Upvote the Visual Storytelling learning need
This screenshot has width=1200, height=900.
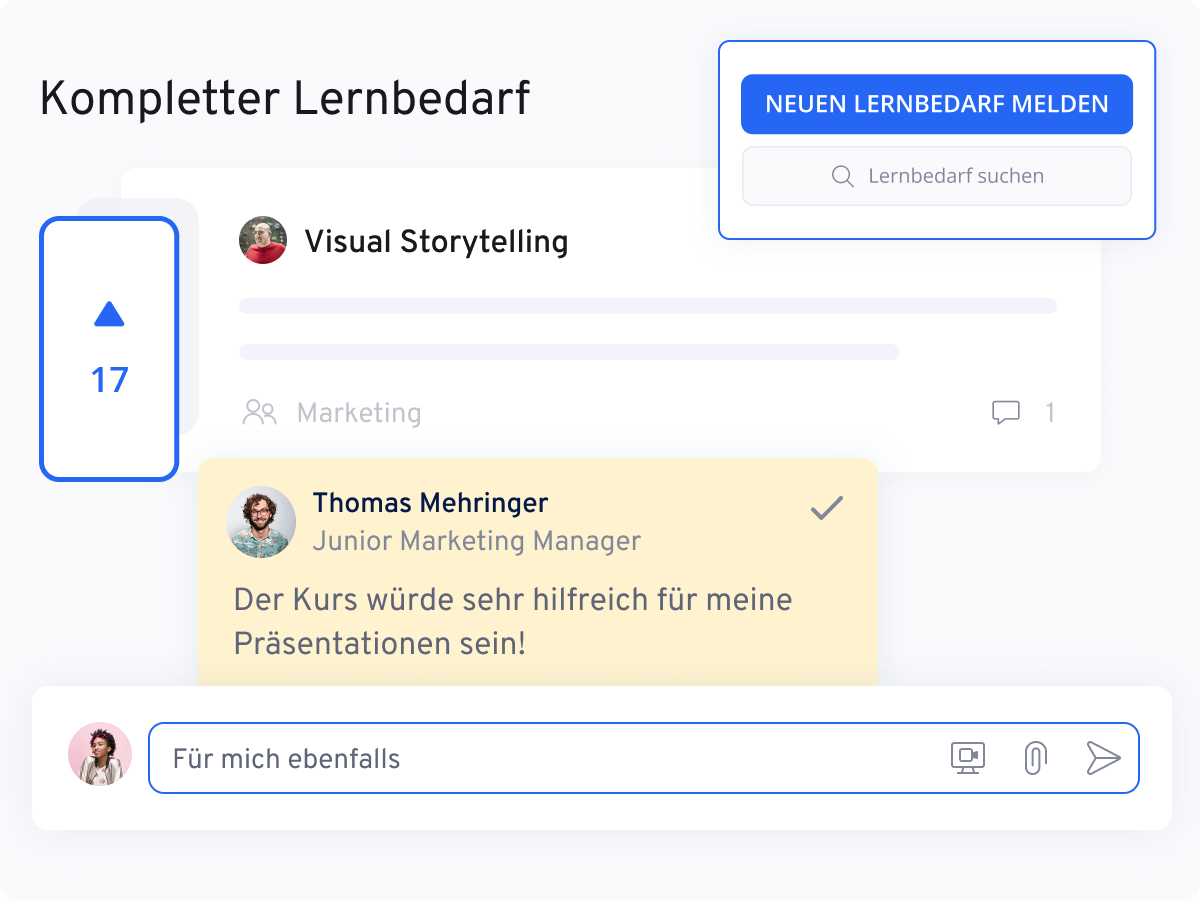tap(109, 315)
